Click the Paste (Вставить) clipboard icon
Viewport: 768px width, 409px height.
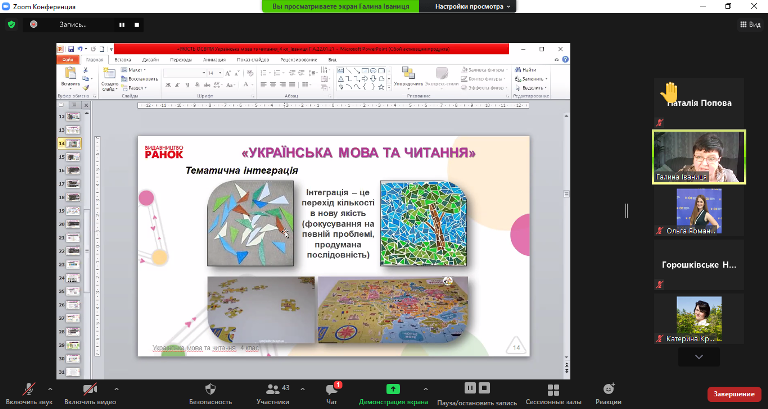tap(71, 74)
